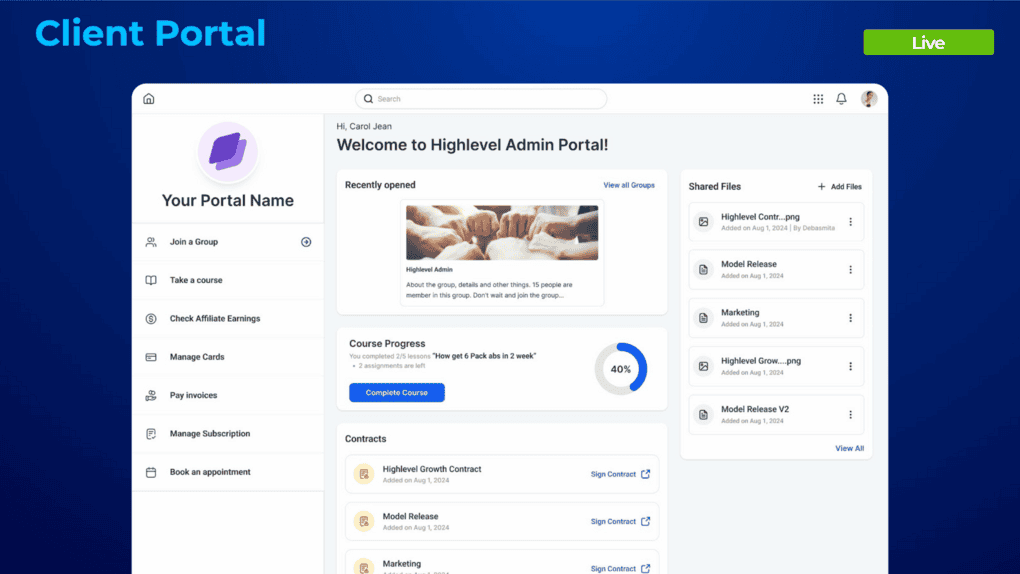Click the contract icon for Highlevel Growth Contract
This screenshot has width=1020, height=574.
pos(364,474)
